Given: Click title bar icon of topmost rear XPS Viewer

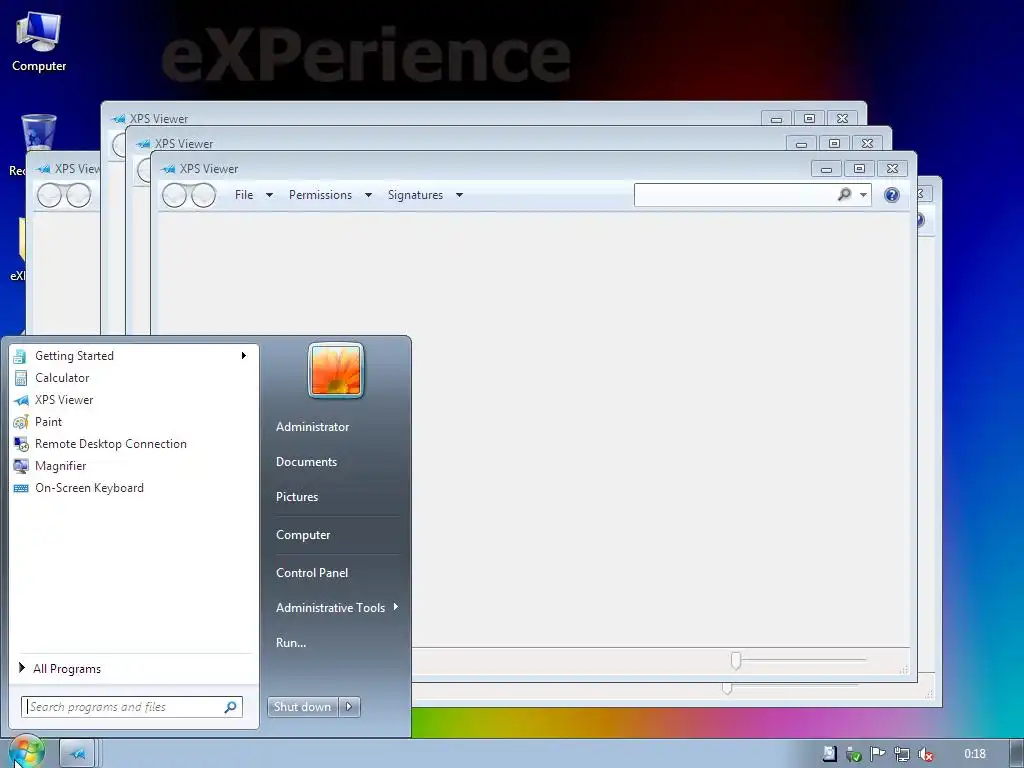Looking at the screenshot, I should tap(118, 119).
